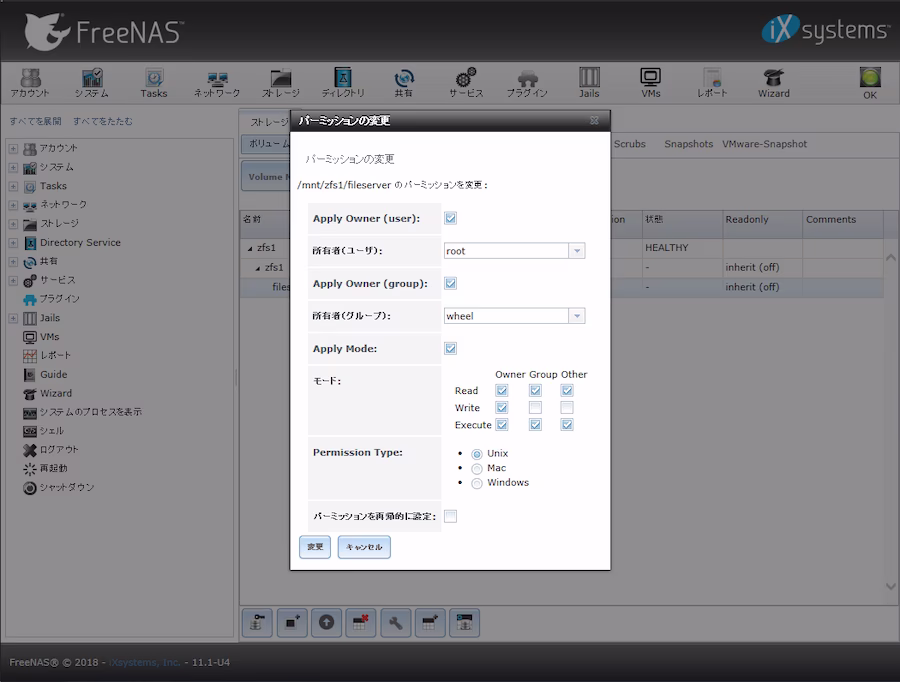Click the wrench edit options icon

click(x=395, y=623)
